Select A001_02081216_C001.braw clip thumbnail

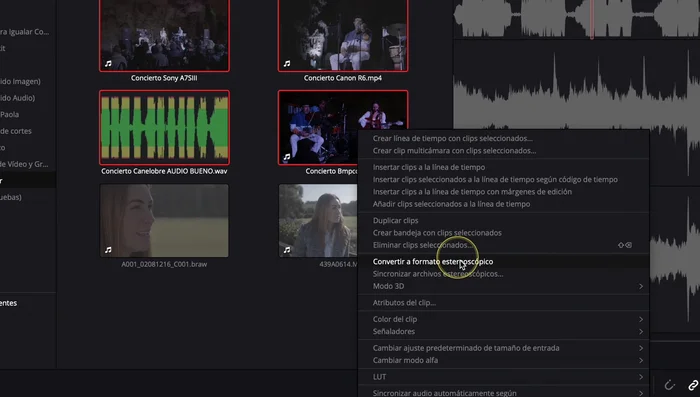[x=164, y=221]
